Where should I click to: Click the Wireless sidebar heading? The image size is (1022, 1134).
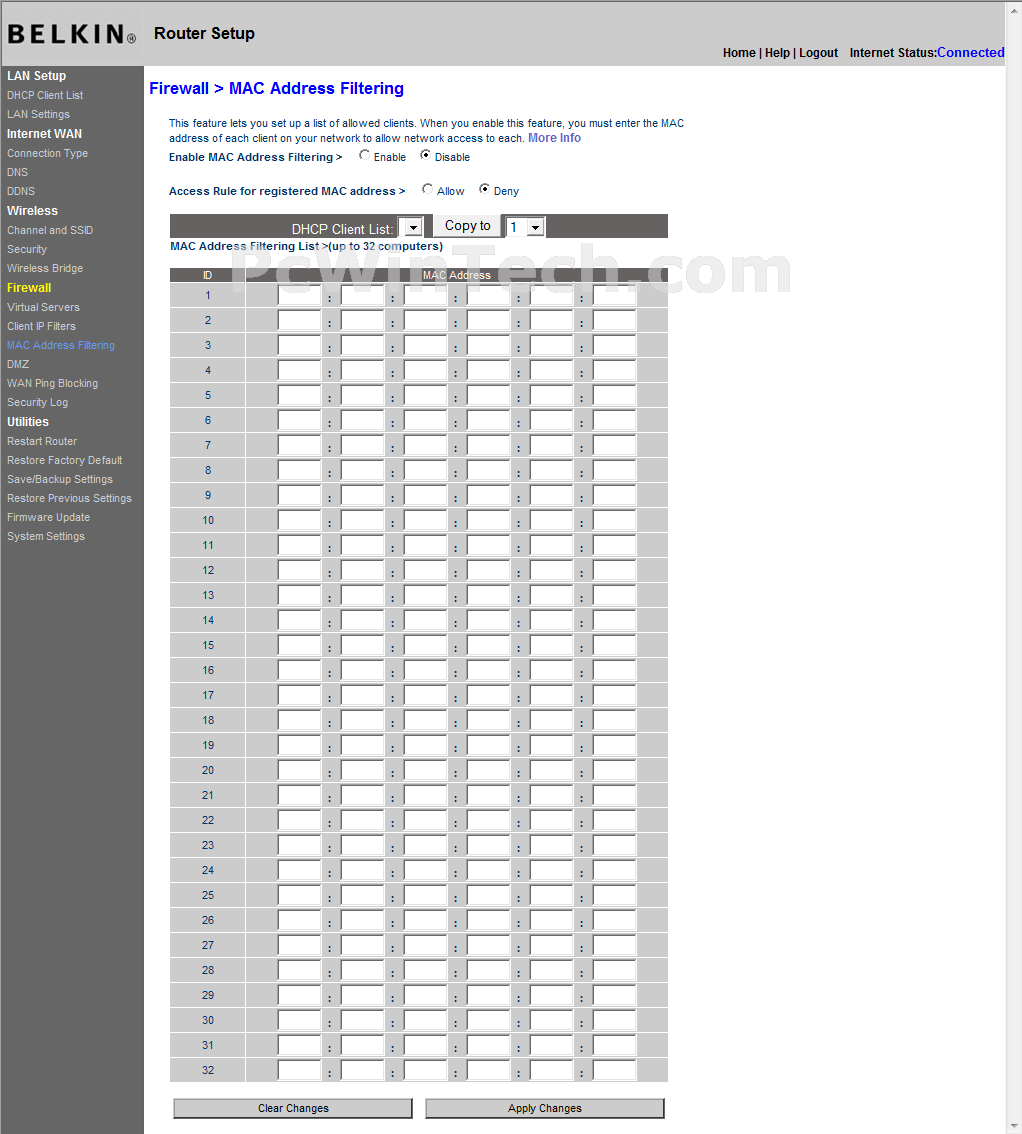(x=33, y=210)
